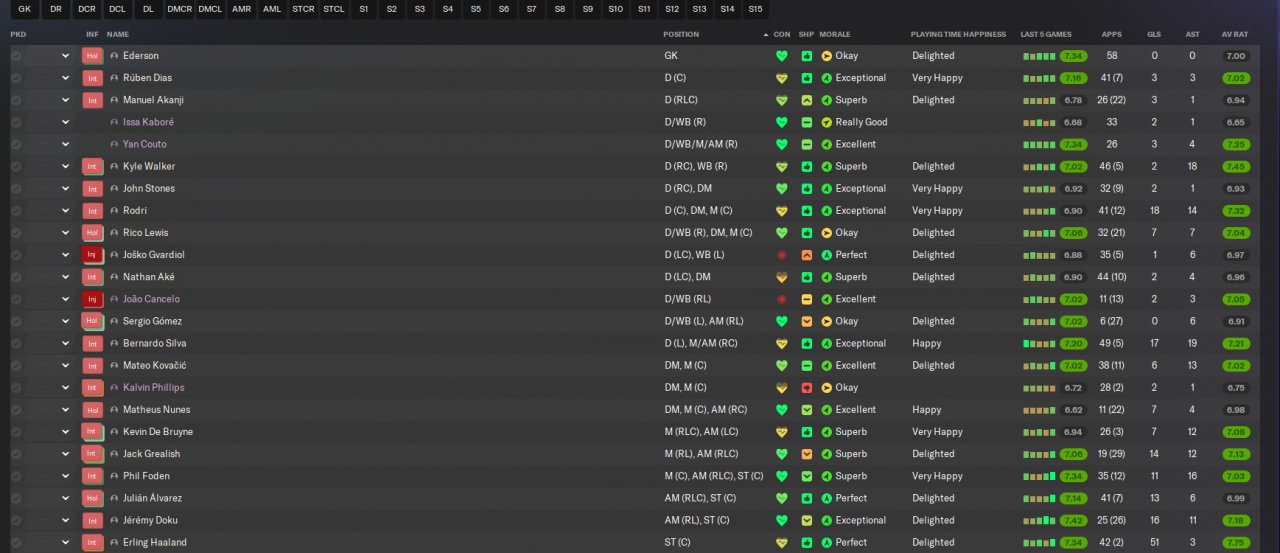Click the player info icon before Yan Couto
1280x553 pixels.
(x=114, y=144)
